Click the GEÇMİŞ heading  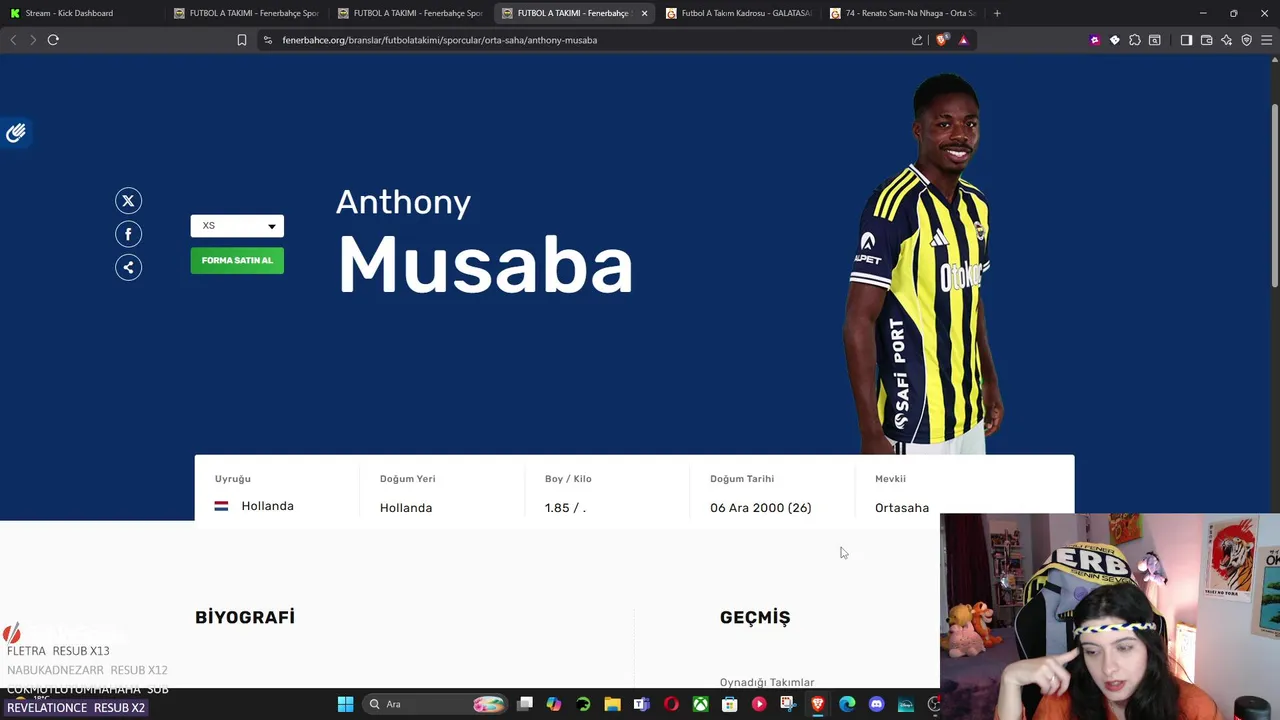(755, 617)
